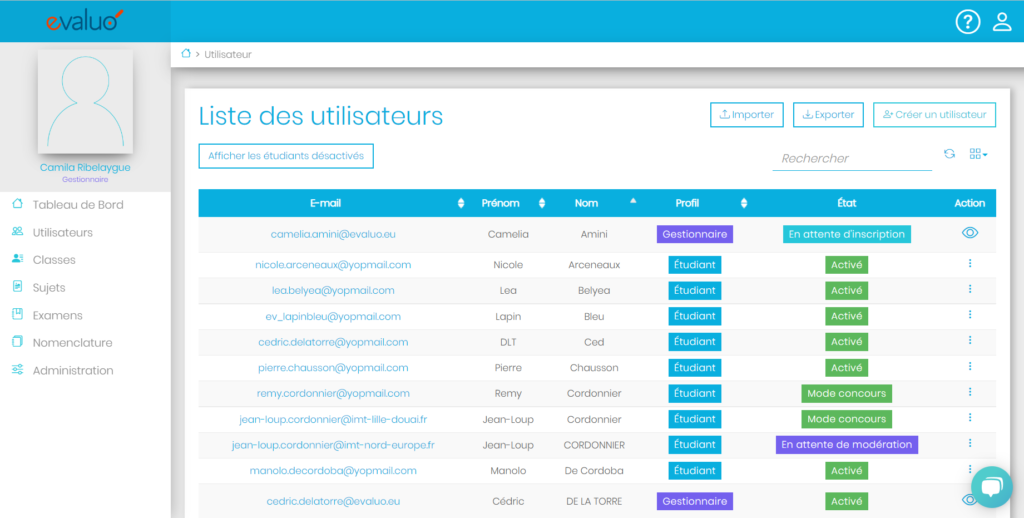
Task: Toggle Afficher les étudiants désactivés
Action: coord(287,156)
